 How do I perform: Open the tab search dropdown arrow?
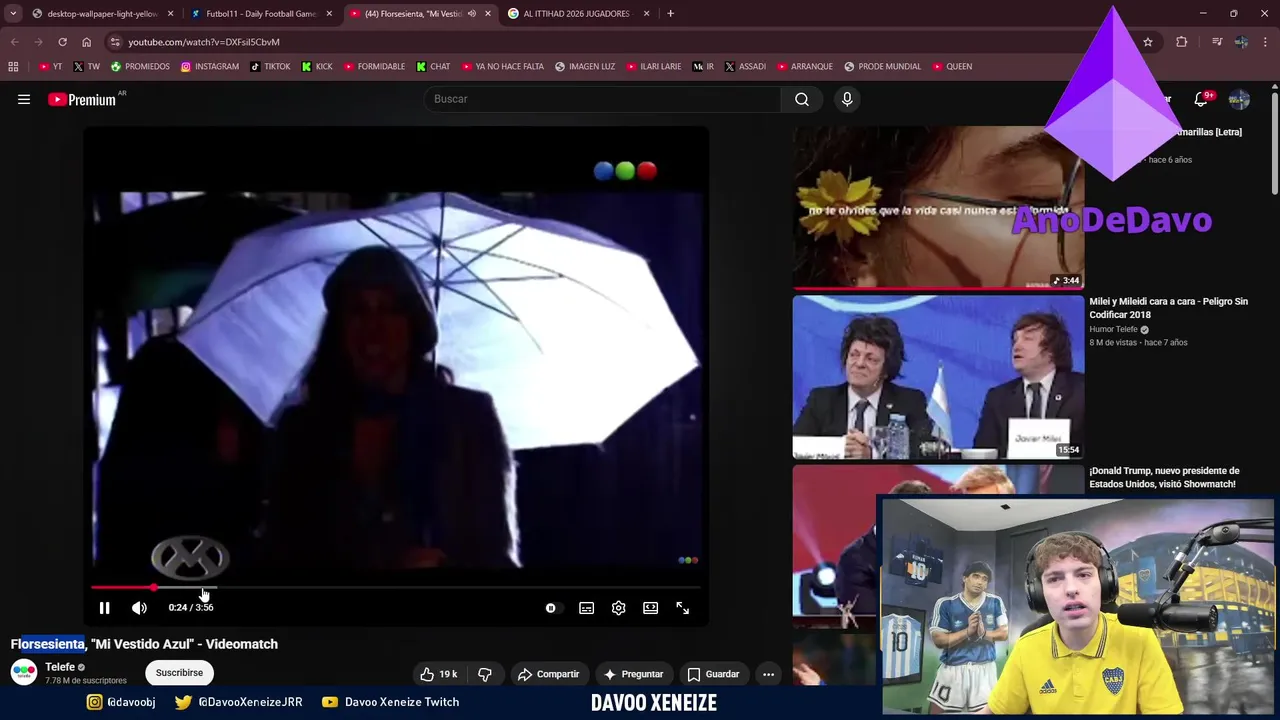(x=12, y=14)
